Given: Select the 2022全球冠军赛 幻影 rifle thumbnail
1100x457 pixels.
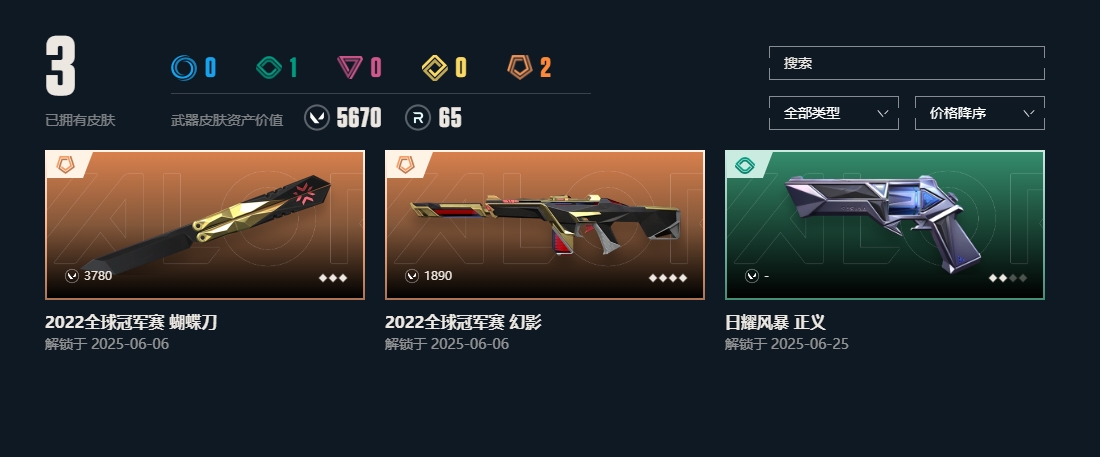Looking at the screenshot, I should click(544, 225).
